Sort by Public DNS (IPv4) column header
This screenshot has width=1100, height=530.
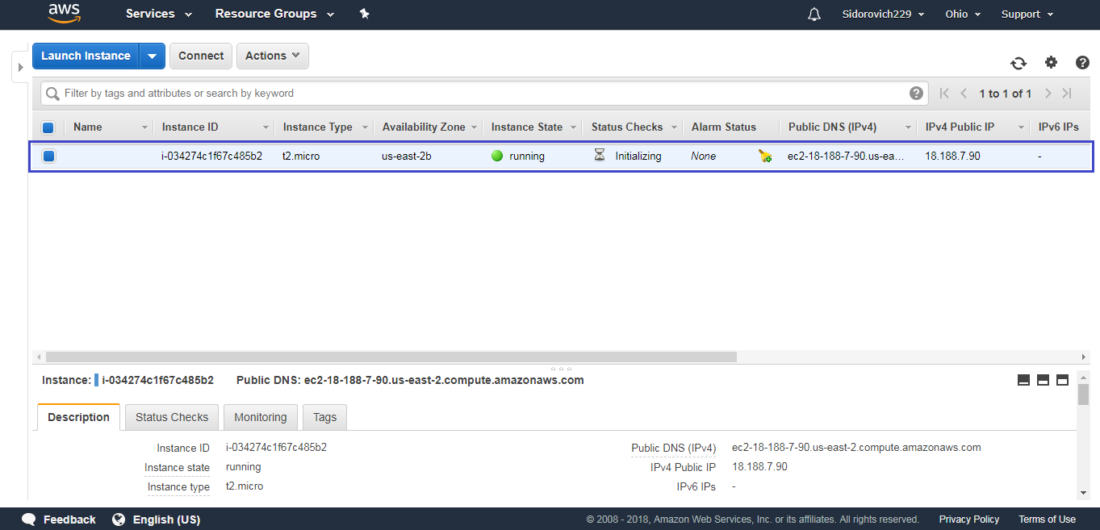point(831,127)
